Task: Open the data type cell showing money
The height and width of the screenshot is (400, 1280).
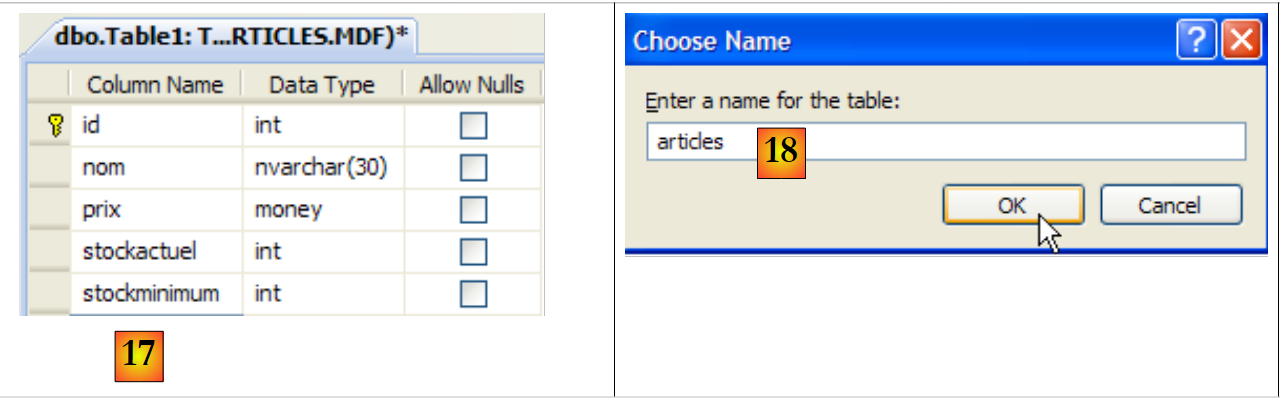Action: [x=321, y=210]
